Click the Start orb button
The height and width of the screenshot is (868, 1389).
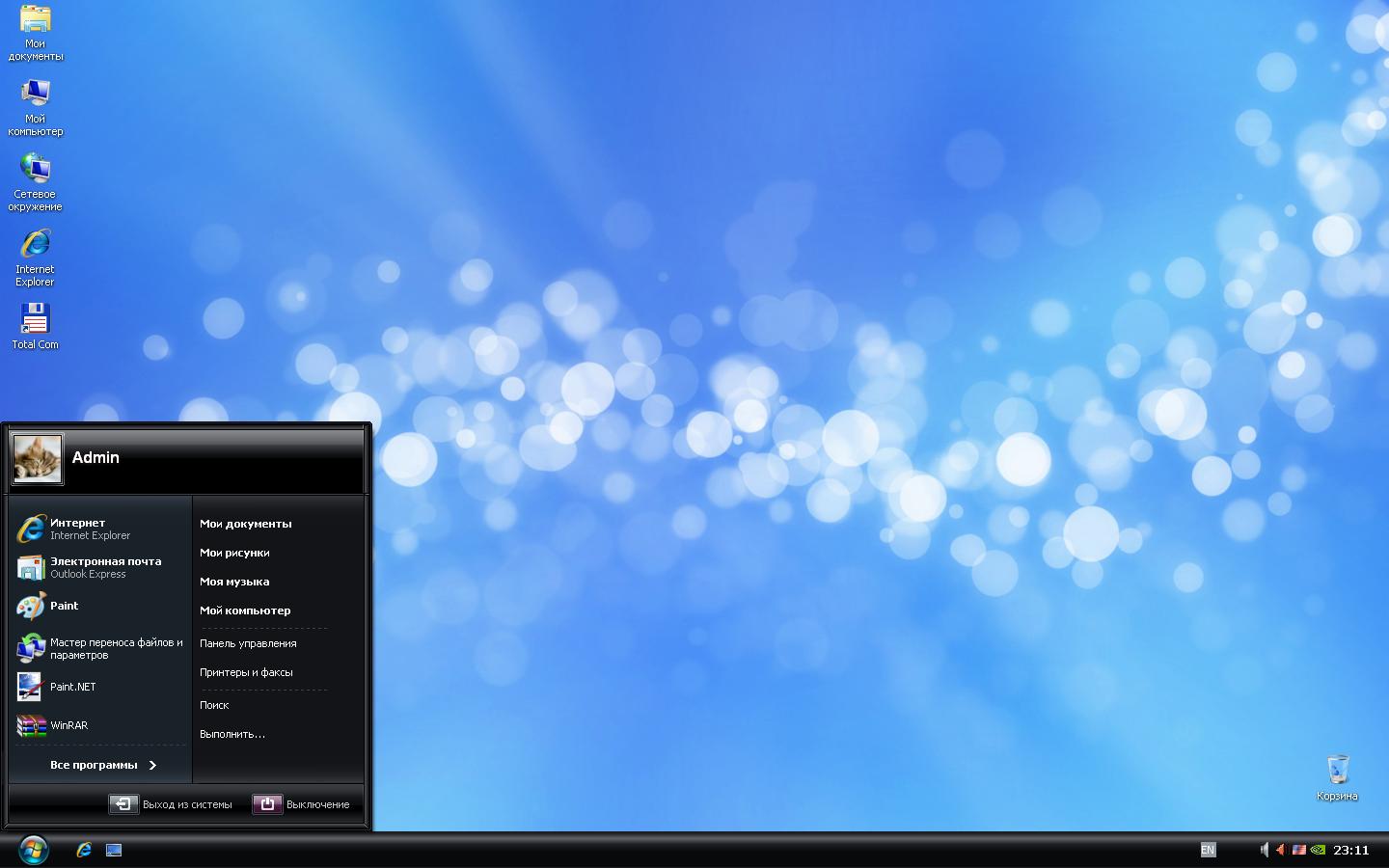tap(33, 850)
